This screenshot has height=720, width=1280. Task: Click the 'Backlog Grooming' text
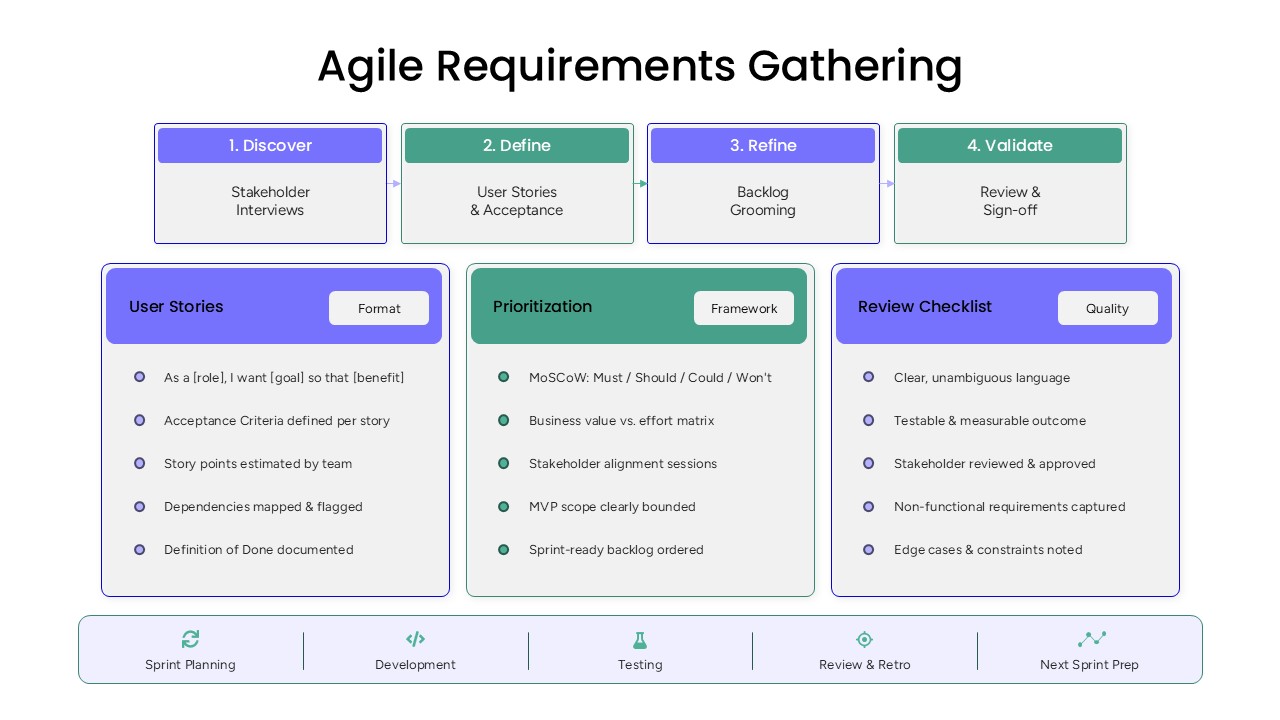[x=763, y=201]
